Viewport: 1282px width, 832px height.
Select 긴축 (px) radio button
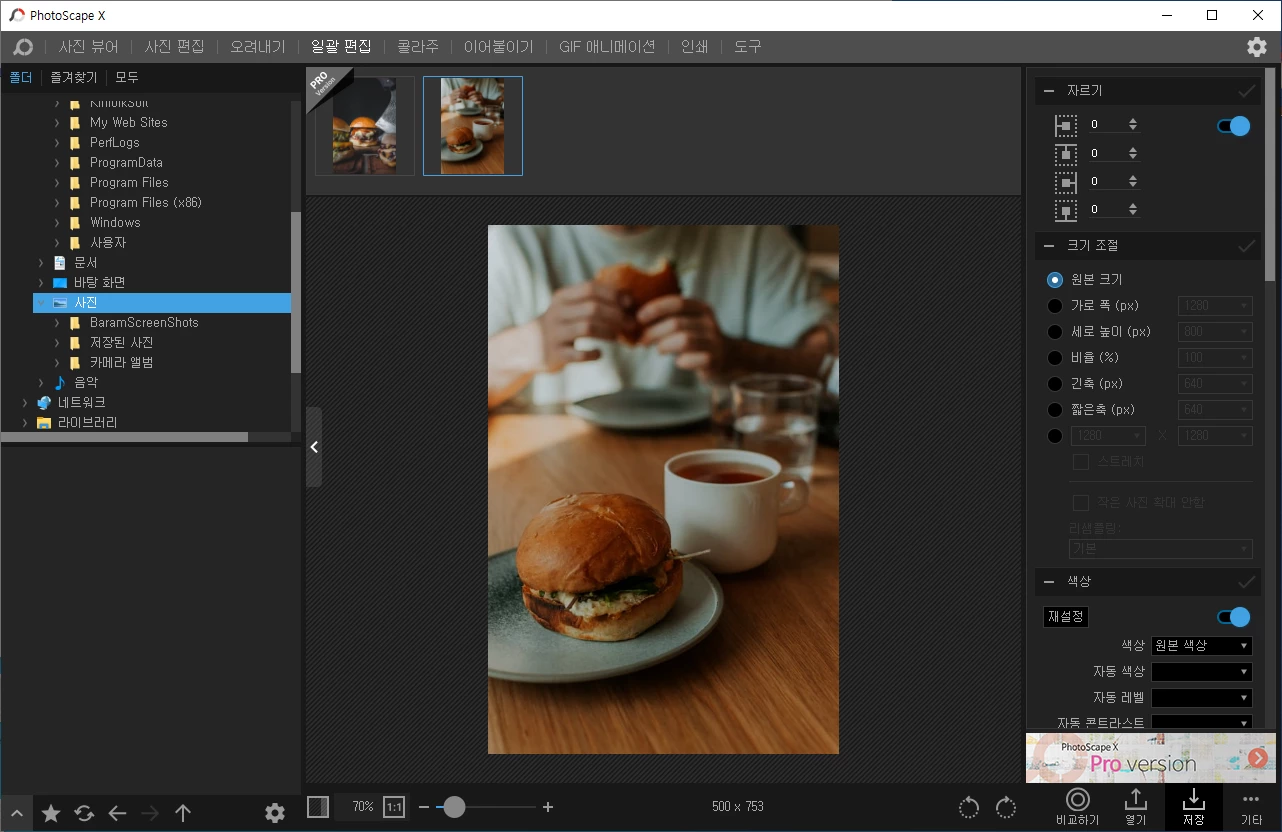coord(1055,384)
